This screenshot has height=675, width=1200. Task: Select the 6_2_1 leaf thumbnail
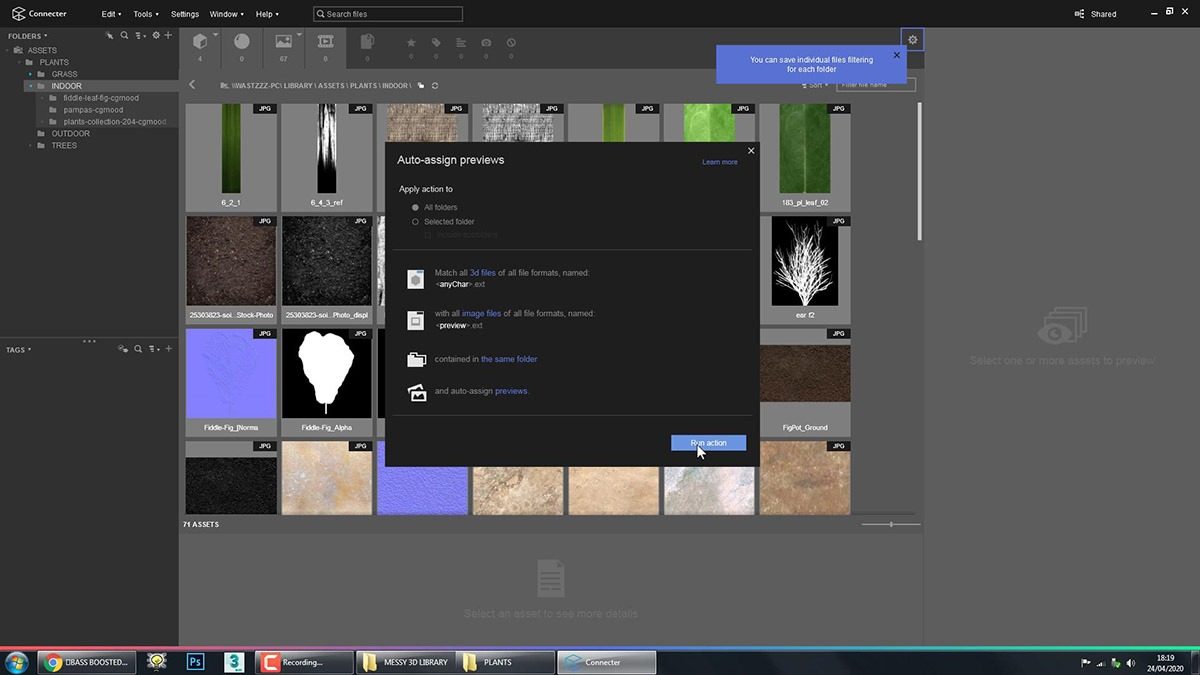click(231, 156)
